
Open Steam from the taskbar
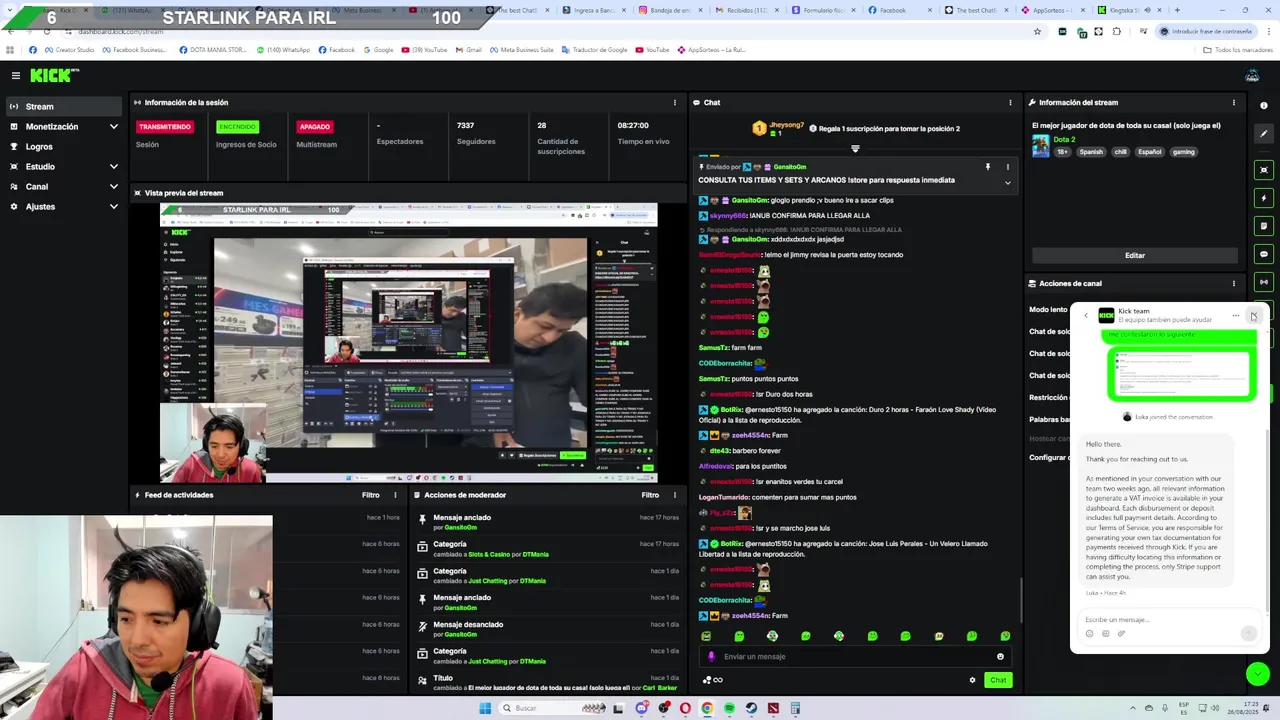tap(751, 708)
